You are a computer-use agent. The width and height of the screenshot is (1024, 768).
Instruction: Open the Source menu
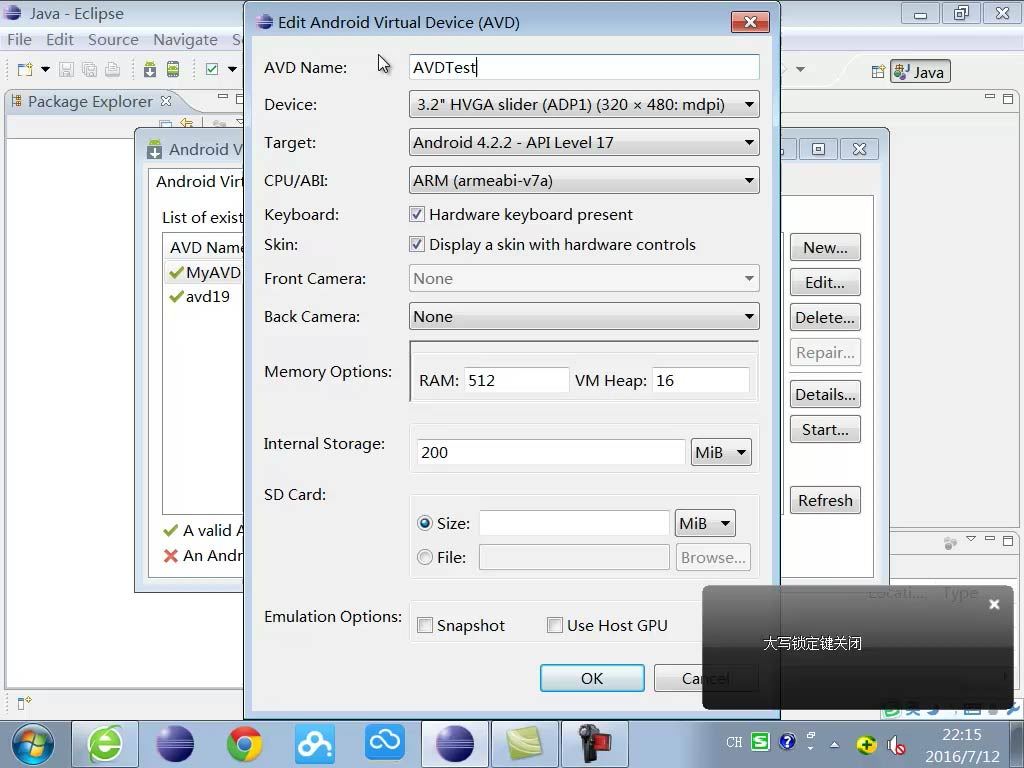[x=113, y=40]
